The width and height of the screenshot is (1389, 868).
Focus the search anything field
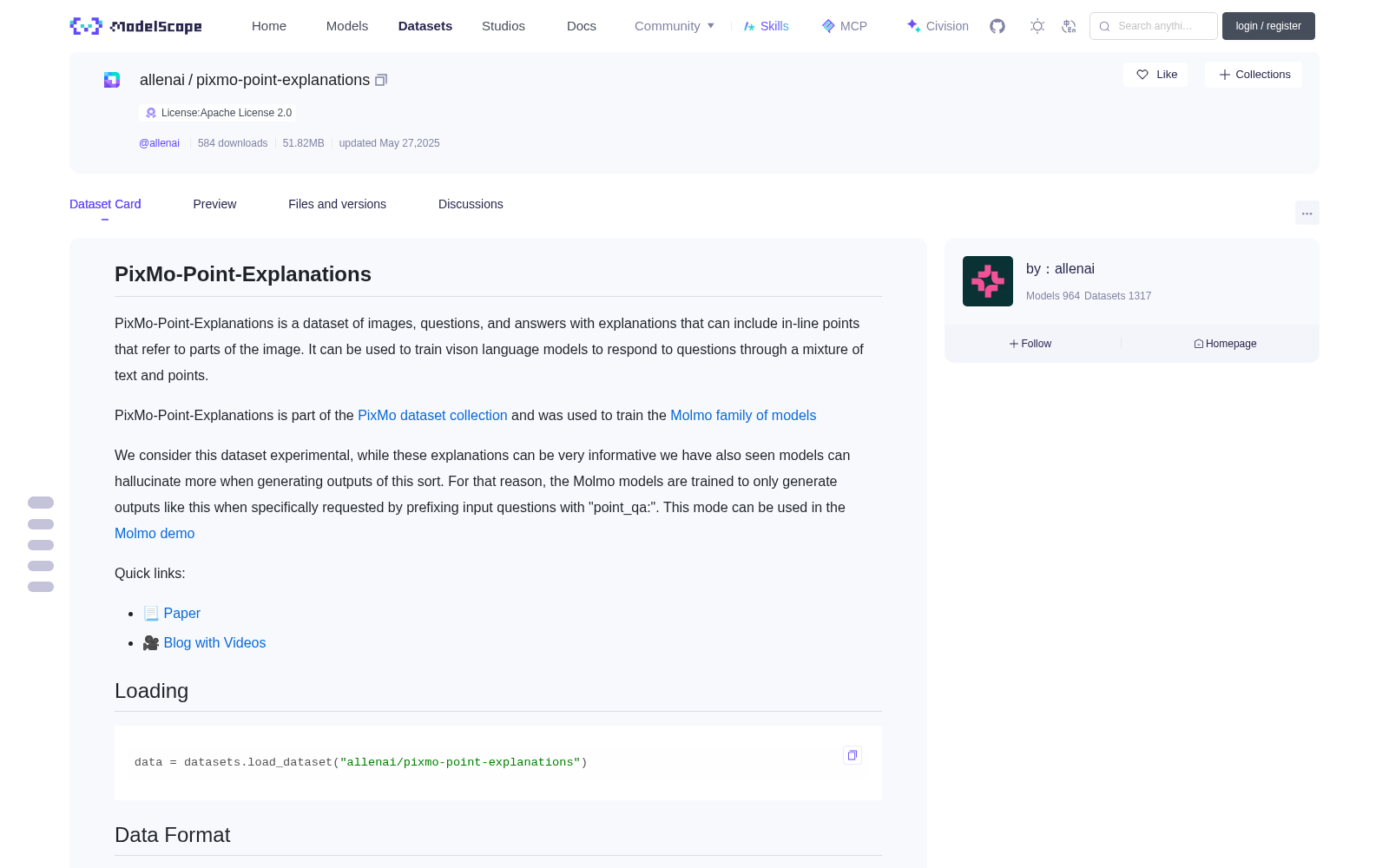[x=1154, y=26]
